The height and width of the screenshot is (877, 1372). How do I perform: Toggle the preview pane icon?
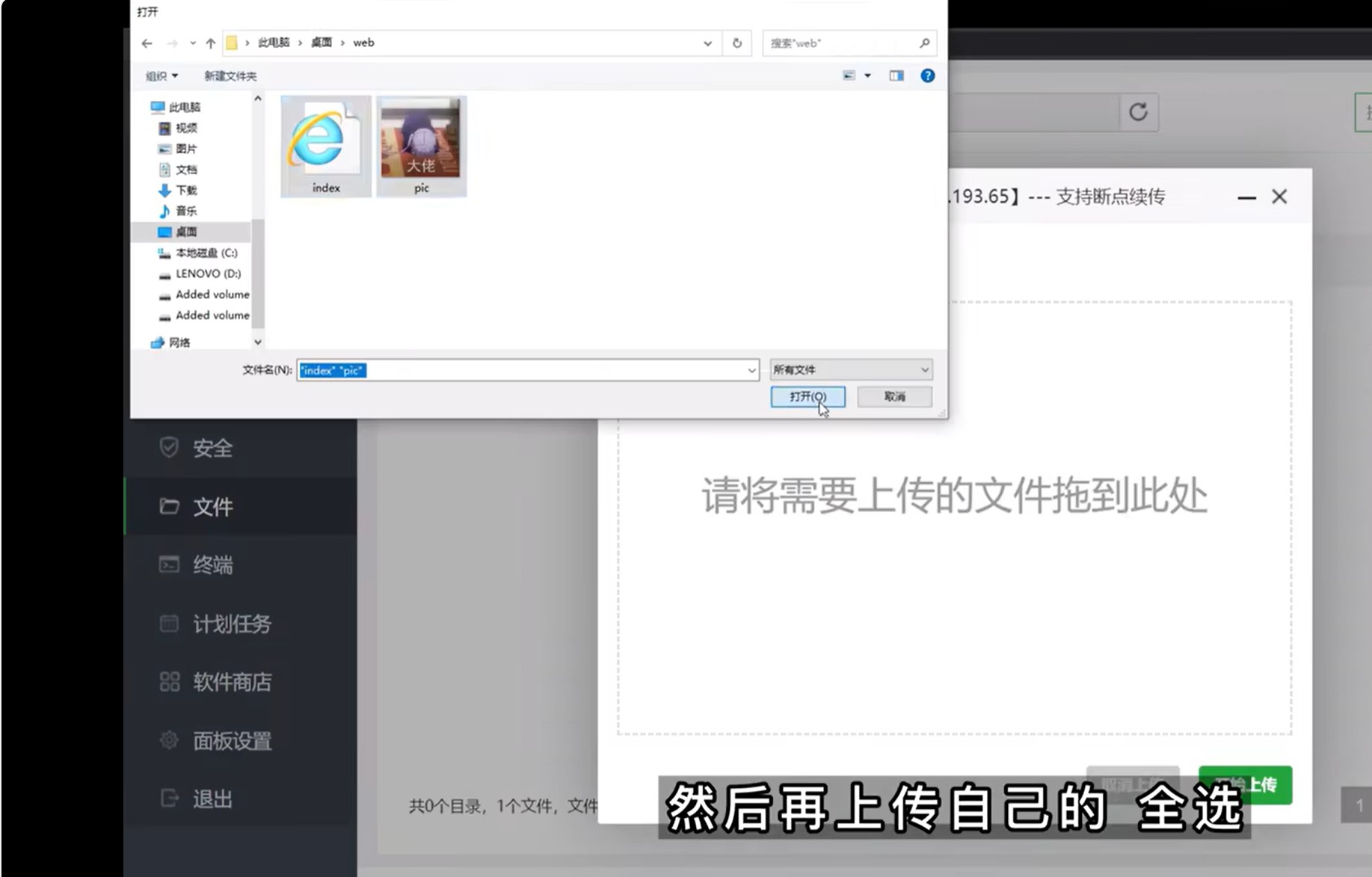click(x=896, y=76)
